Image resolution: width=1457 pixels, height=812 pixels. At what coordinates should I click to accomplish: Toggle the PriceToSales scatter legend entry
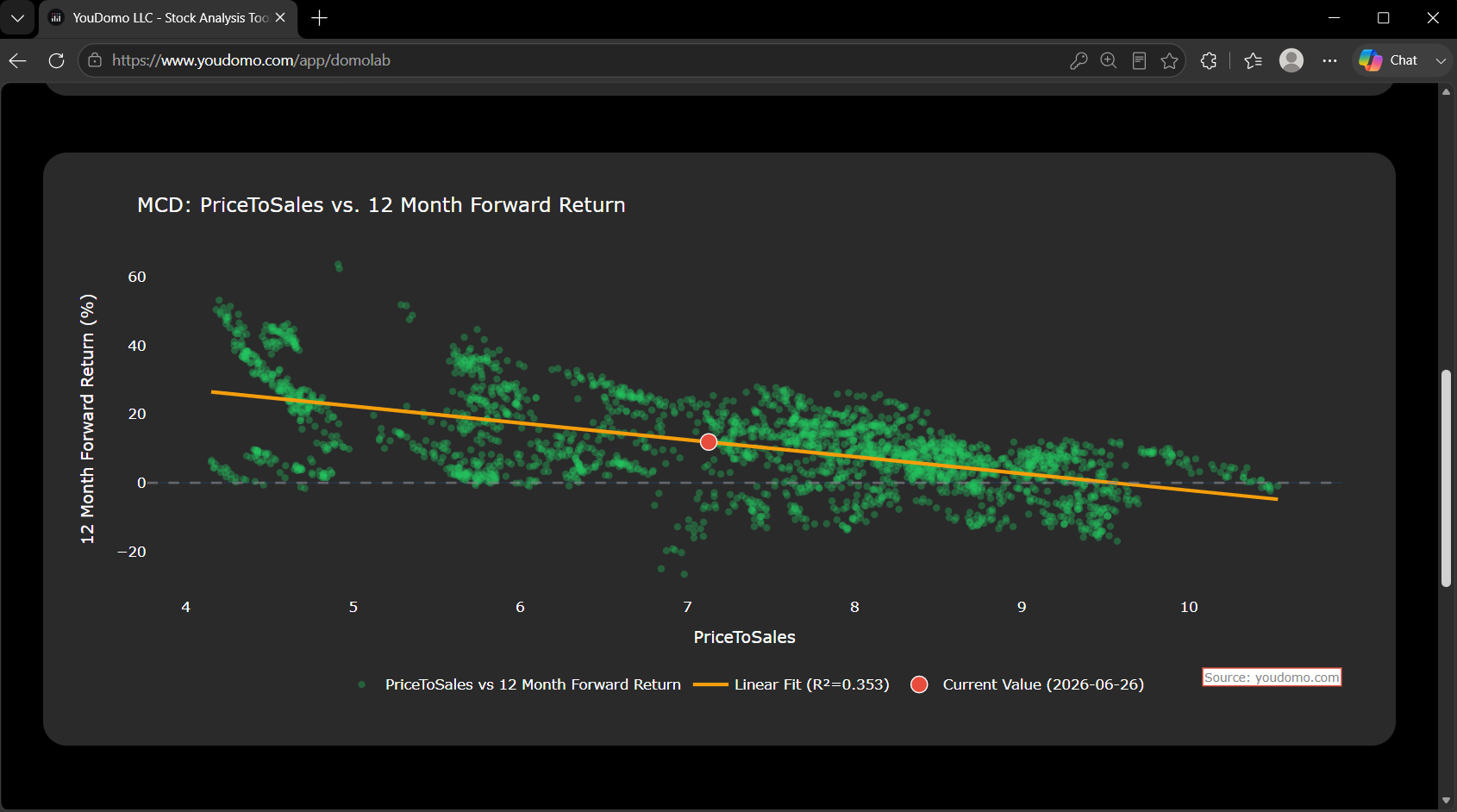coord(520,684)
